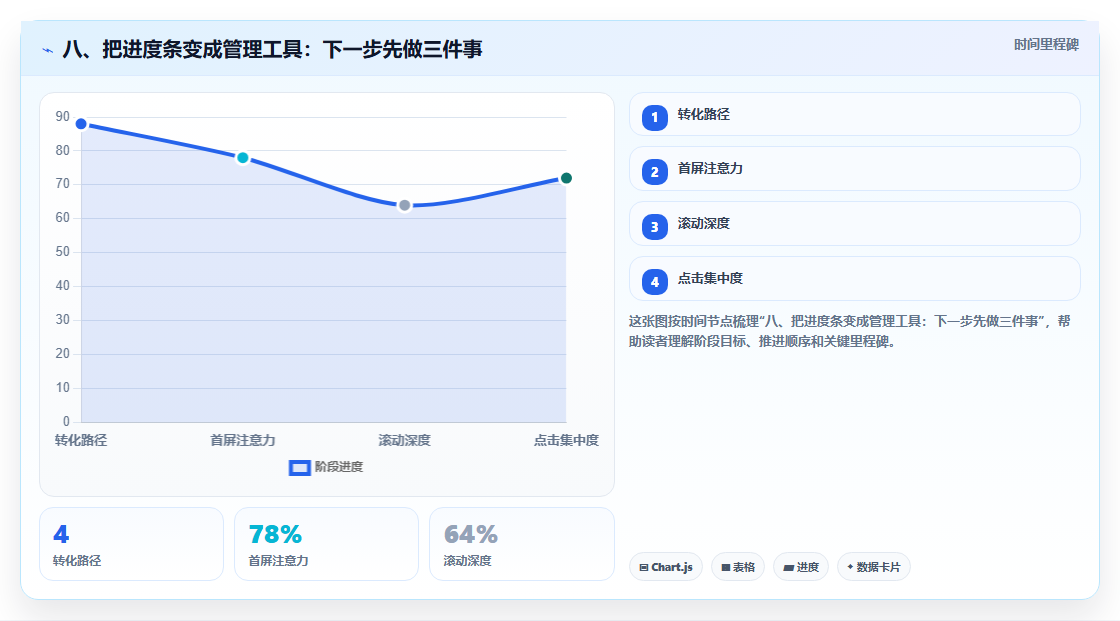Click the lightning icon beside the heading
Viewport: 1120px width, 621px height.
(x=47, y=50)
